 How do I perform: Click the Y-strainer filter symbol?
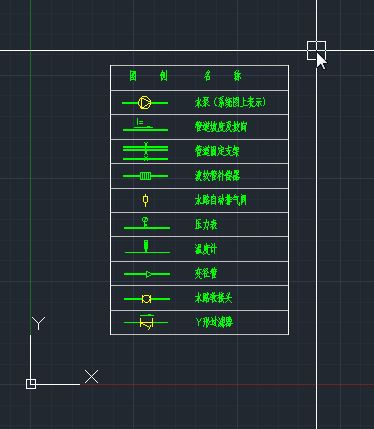(x=147, y=322)
